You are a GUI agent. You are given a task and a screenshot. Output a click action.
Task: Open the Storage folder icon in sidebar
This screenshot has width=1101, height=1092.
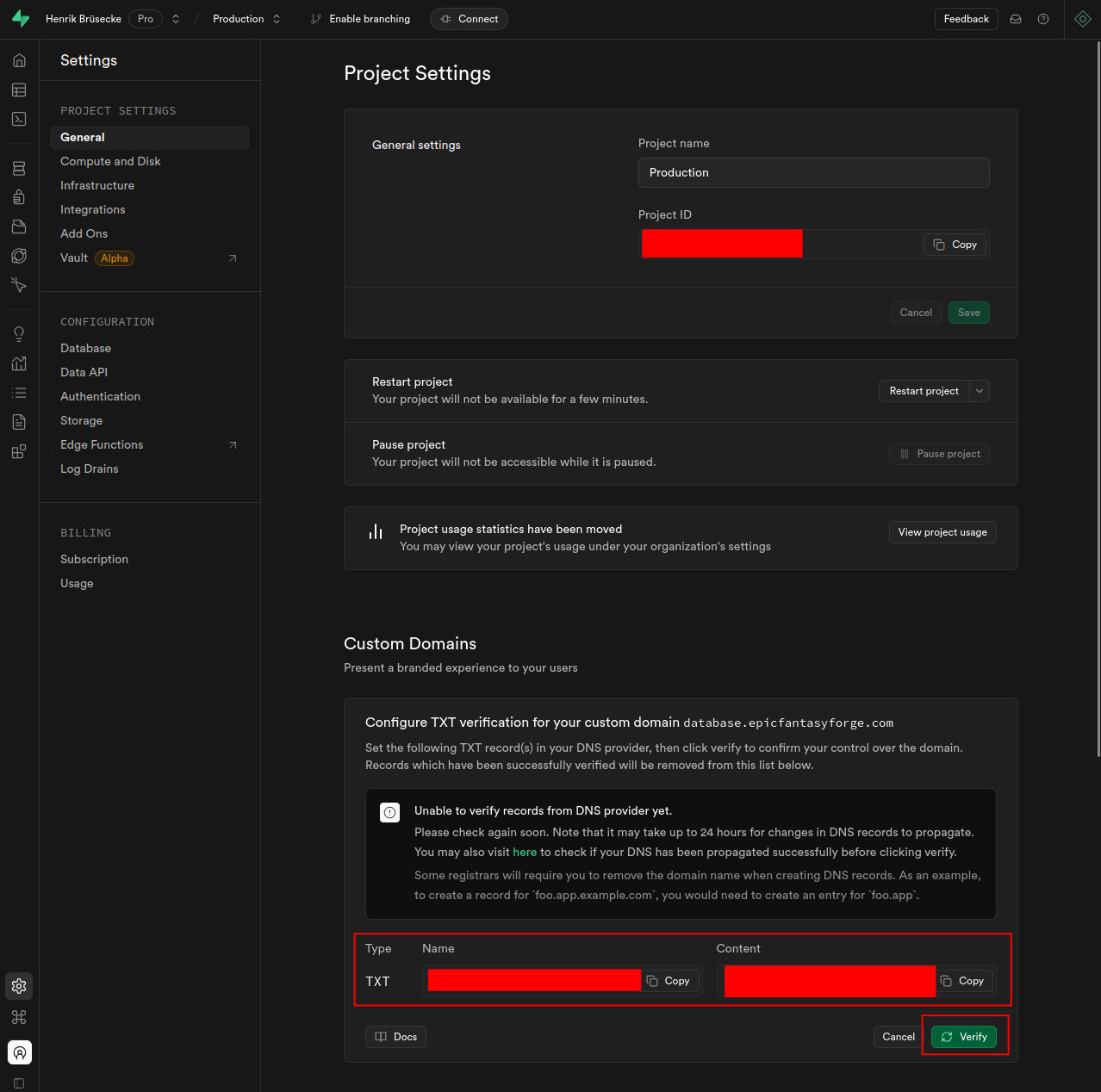(19, 226)
